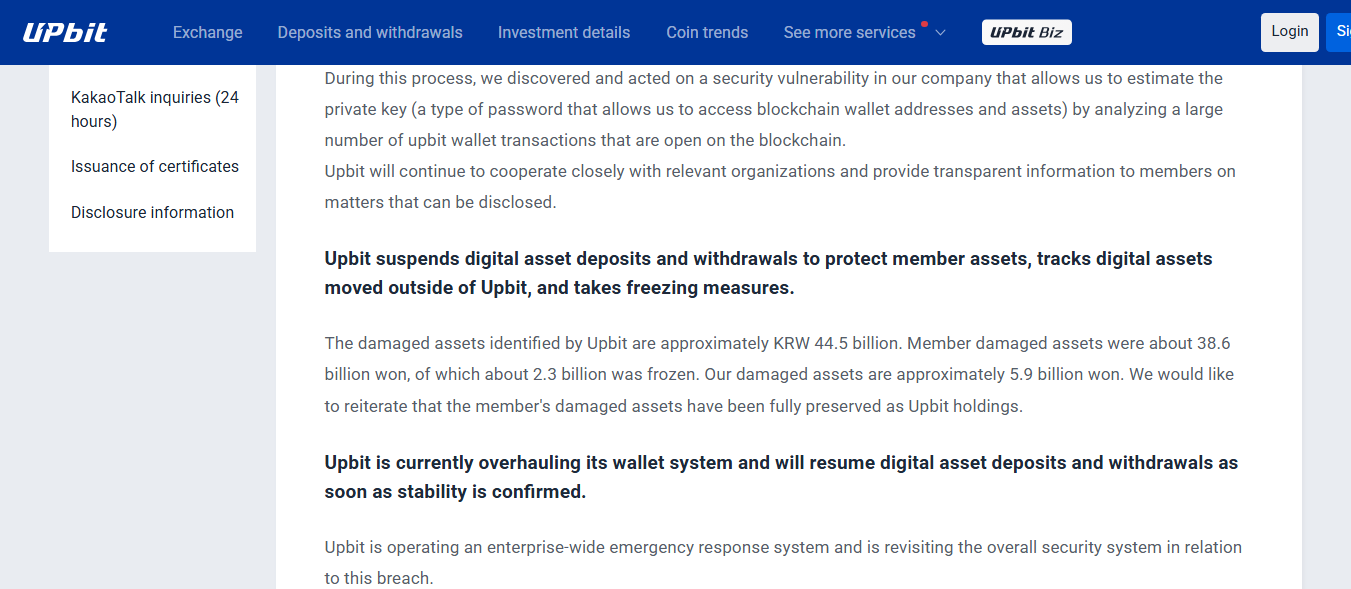The height and width of the screenshot is (589, 1351).
Task: Click paragraph mentioning KRW 44.5 billion
Action: click(779, 374)
